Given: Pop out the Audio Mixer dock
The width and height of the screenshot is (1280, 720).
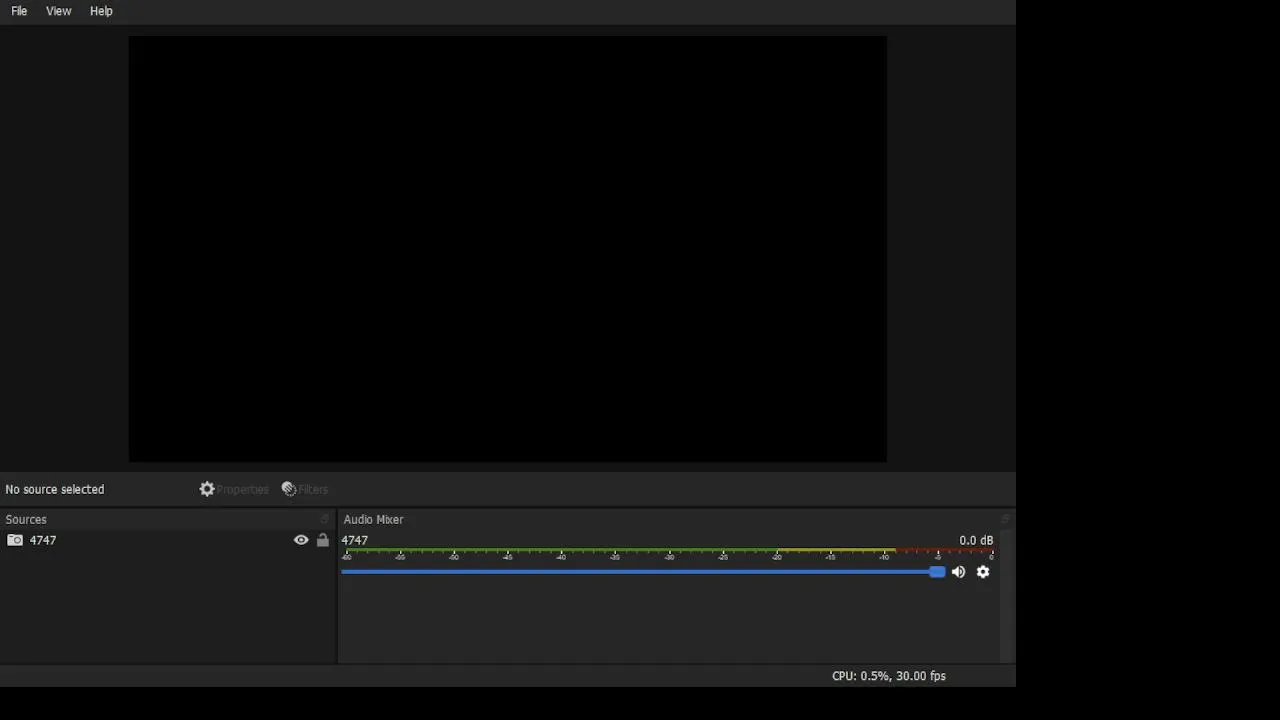Looking at the screenshot, I should point(1005,519).
